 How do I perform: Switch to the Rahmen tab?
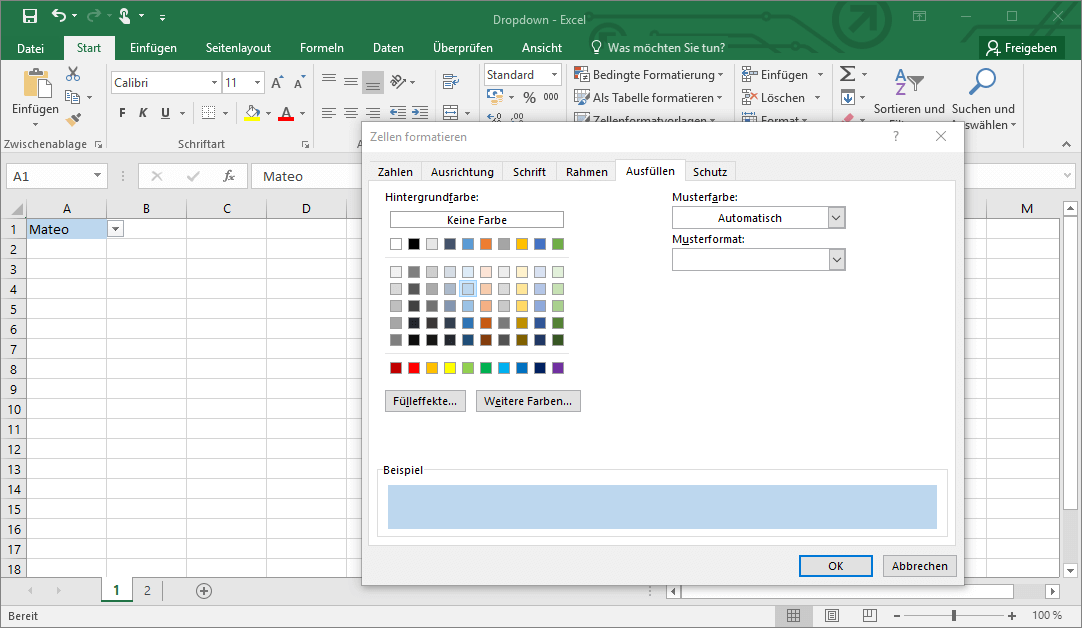point(586,172)
